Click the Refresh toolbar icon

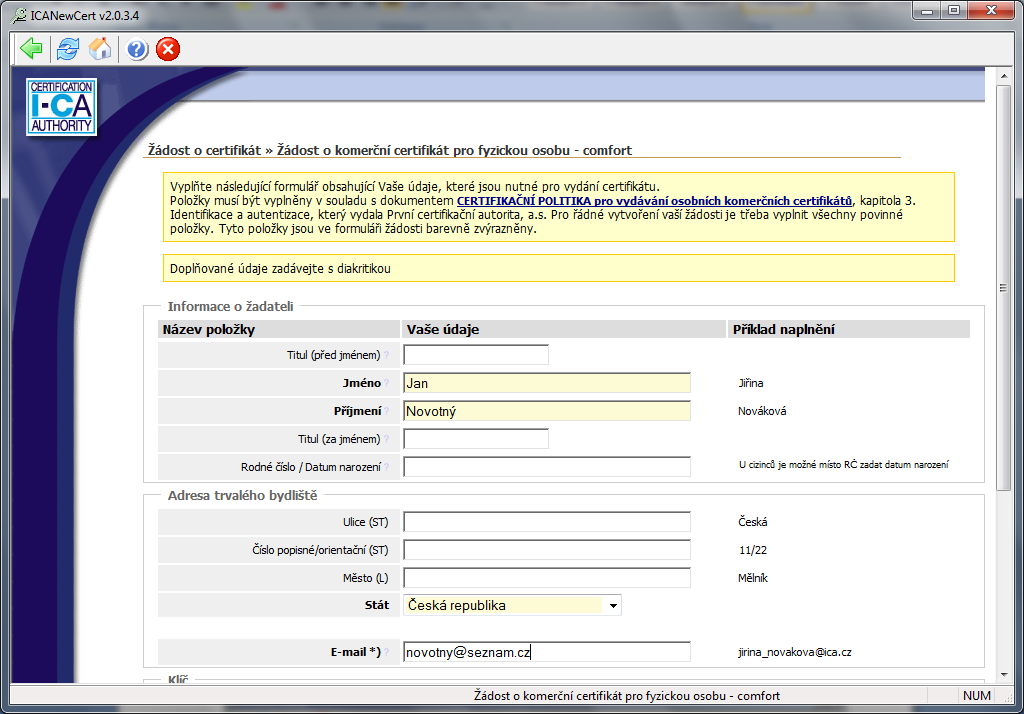coord(68,49)
